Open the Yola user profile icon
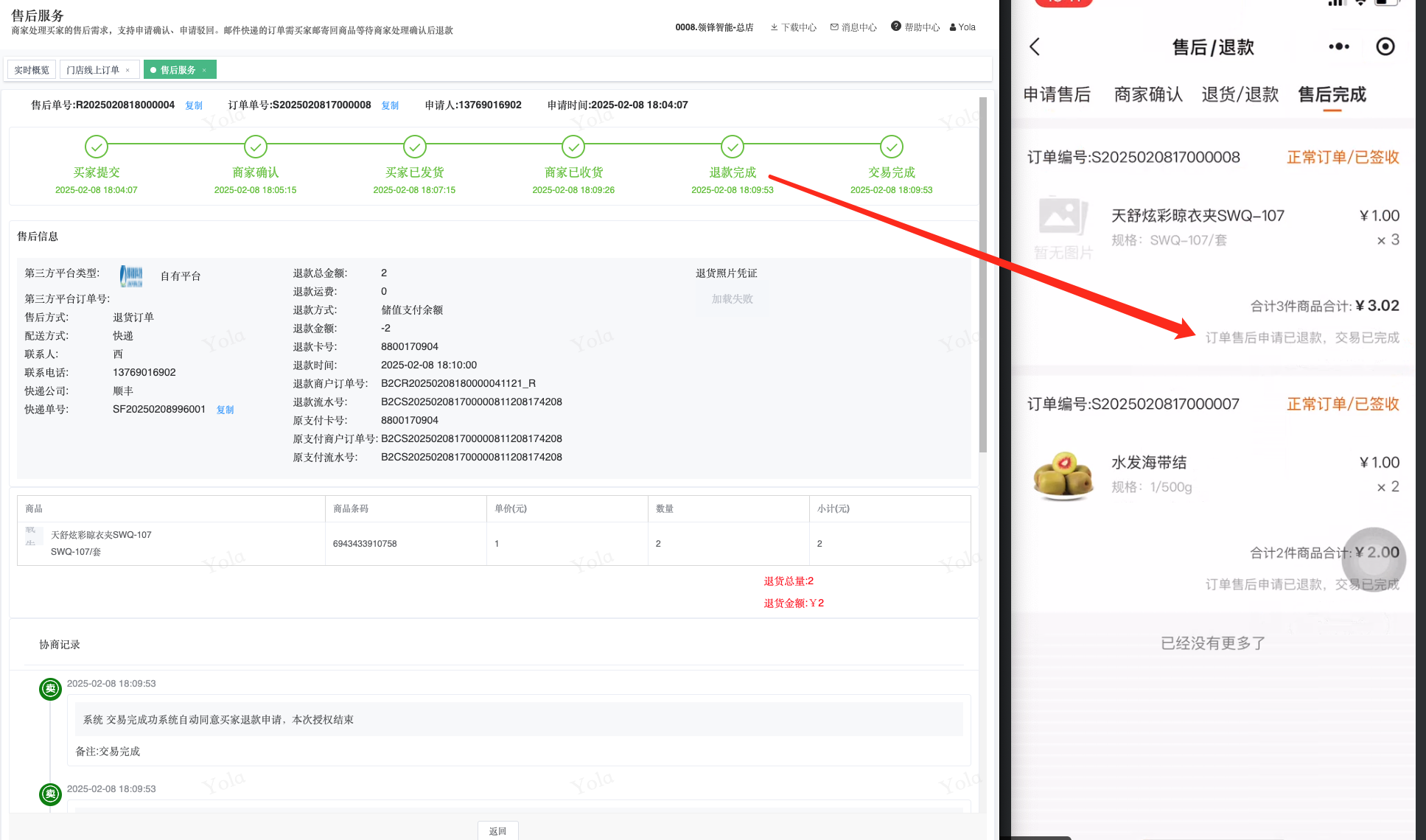Screen dimensions: 1426x840 (953, 27)
